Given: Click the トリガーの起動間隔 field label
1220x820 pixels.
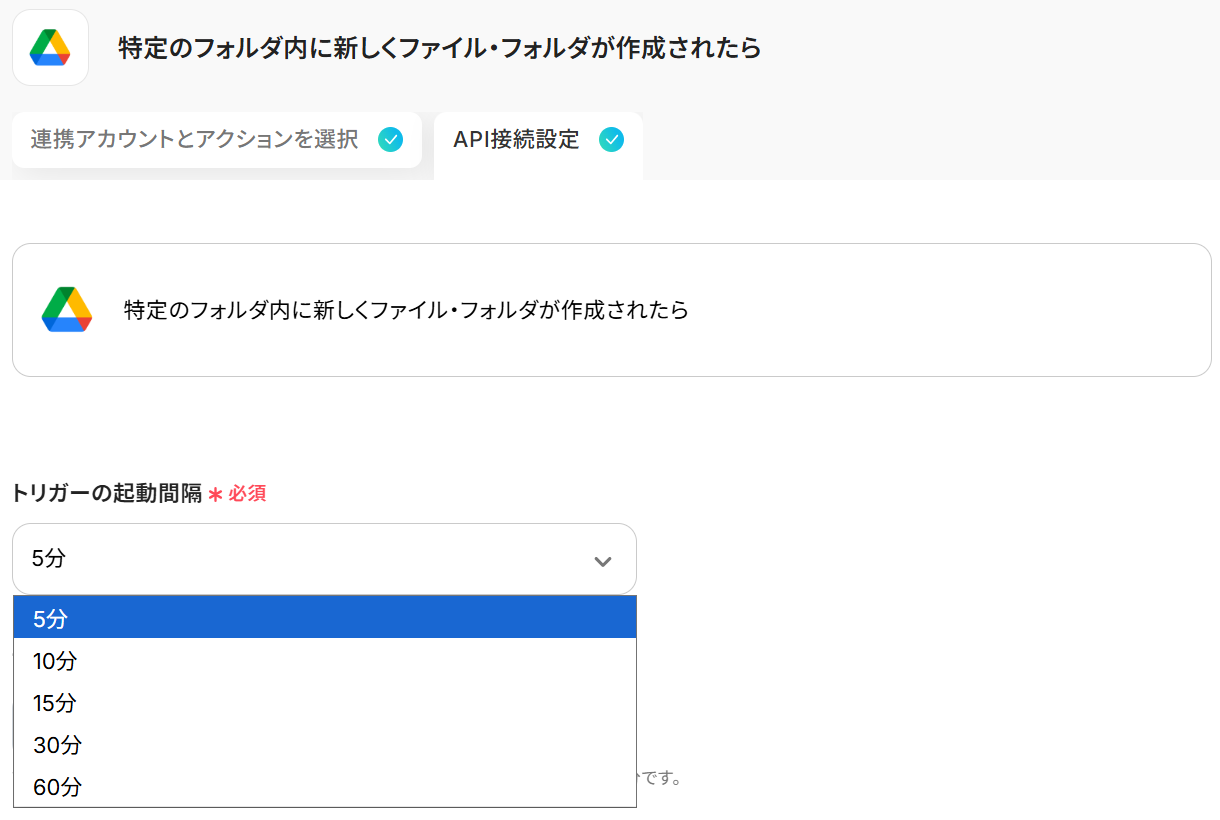Looking at the screenshot, I should tap(107, 493).
